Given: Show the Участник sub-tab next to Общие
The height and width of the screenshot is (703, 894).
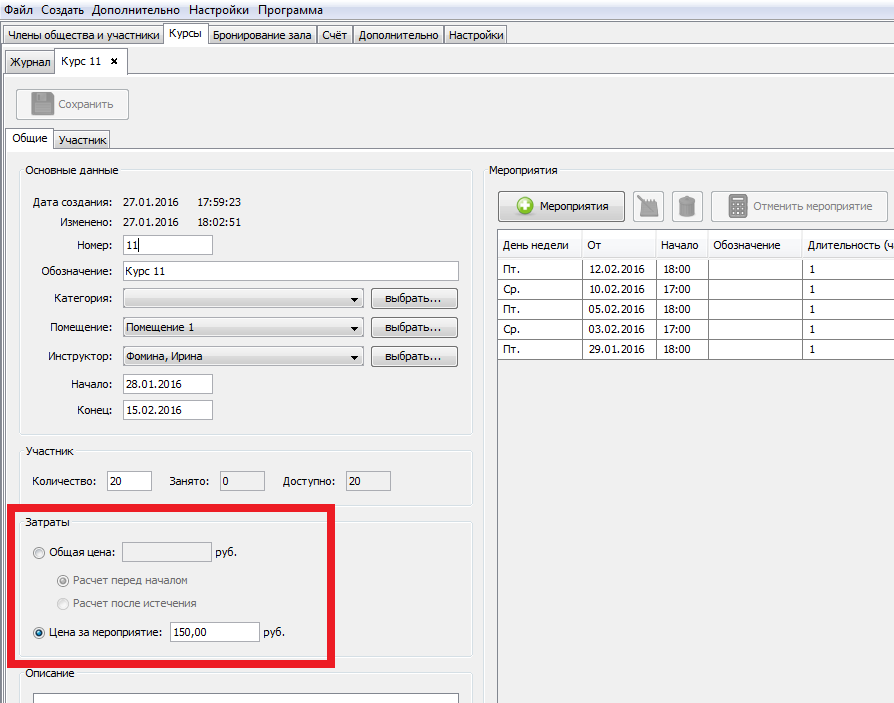Looking at the screenshot, I should (x=82, y=140).
